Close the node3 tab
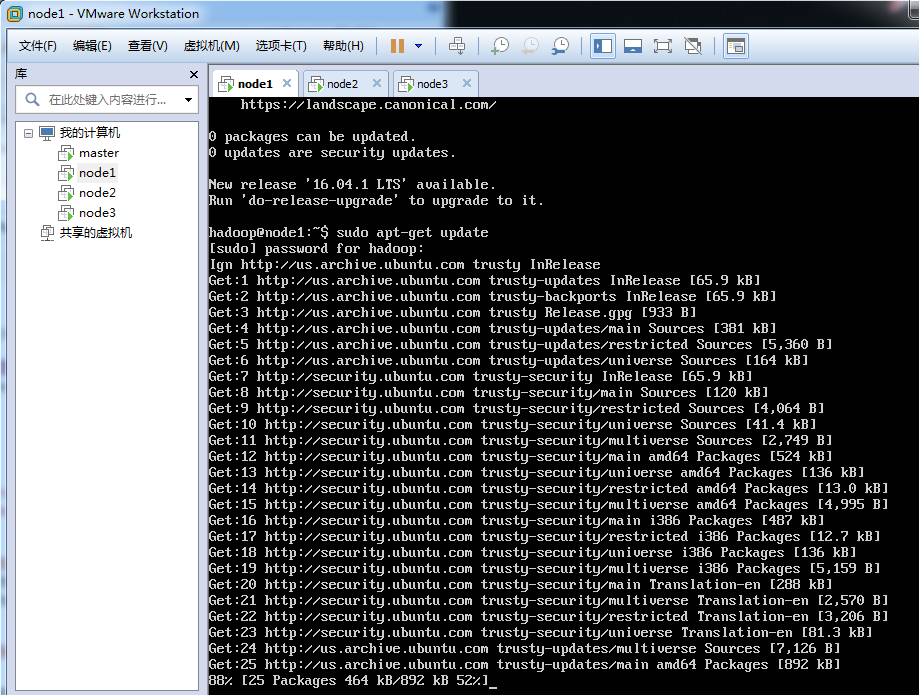919x695 pixels. point(467,83)
